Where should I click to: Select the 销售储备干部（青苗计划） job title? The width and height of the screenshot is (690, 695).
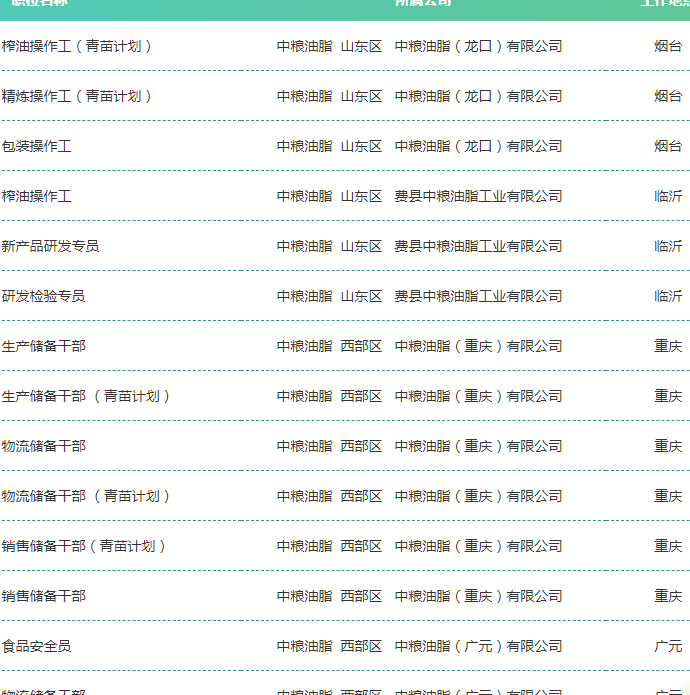(84, 546)
